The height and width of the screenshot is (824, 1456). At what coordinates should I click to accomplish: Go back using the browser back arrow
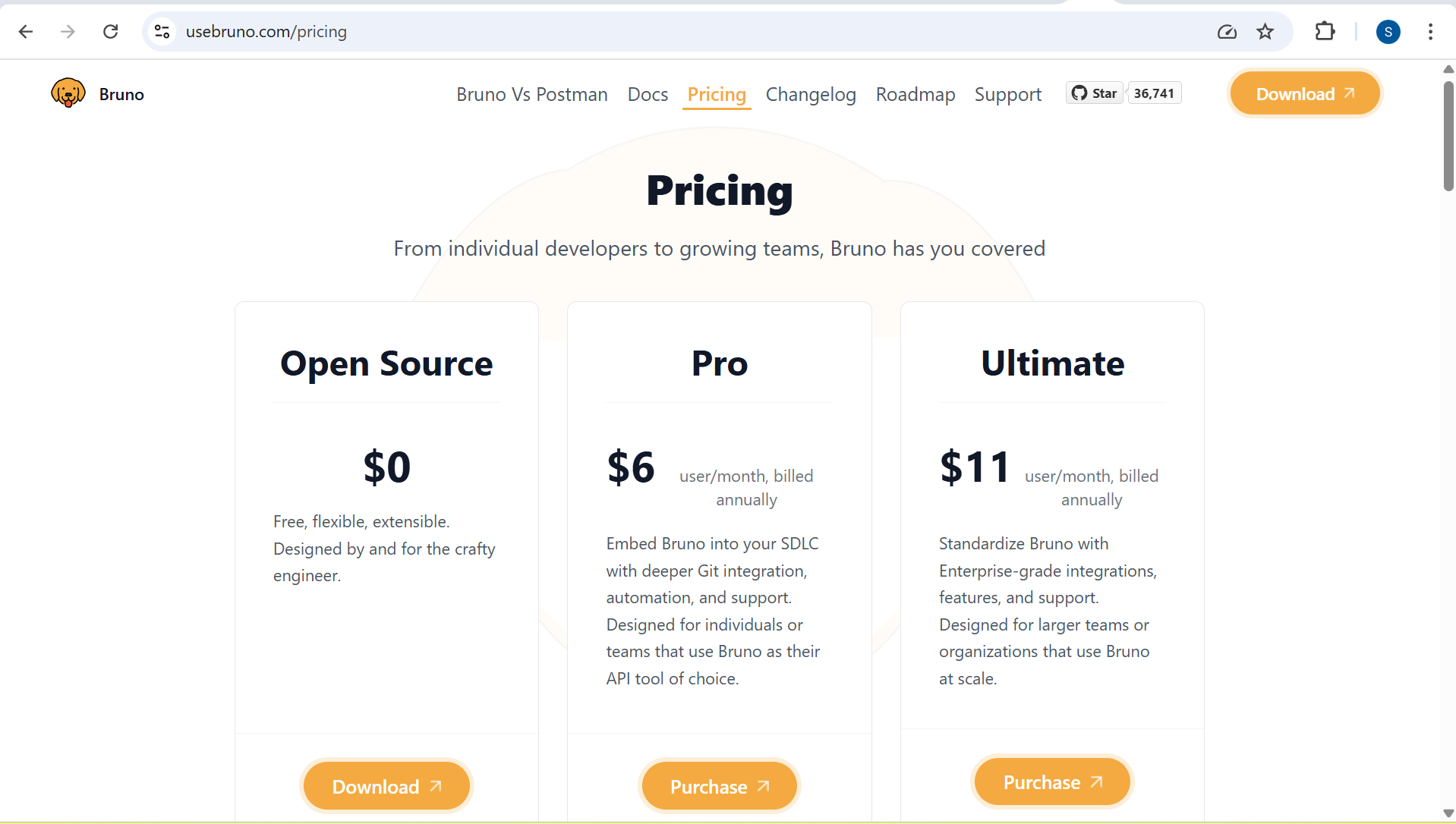pyautogui.click(x=26, y=31)
